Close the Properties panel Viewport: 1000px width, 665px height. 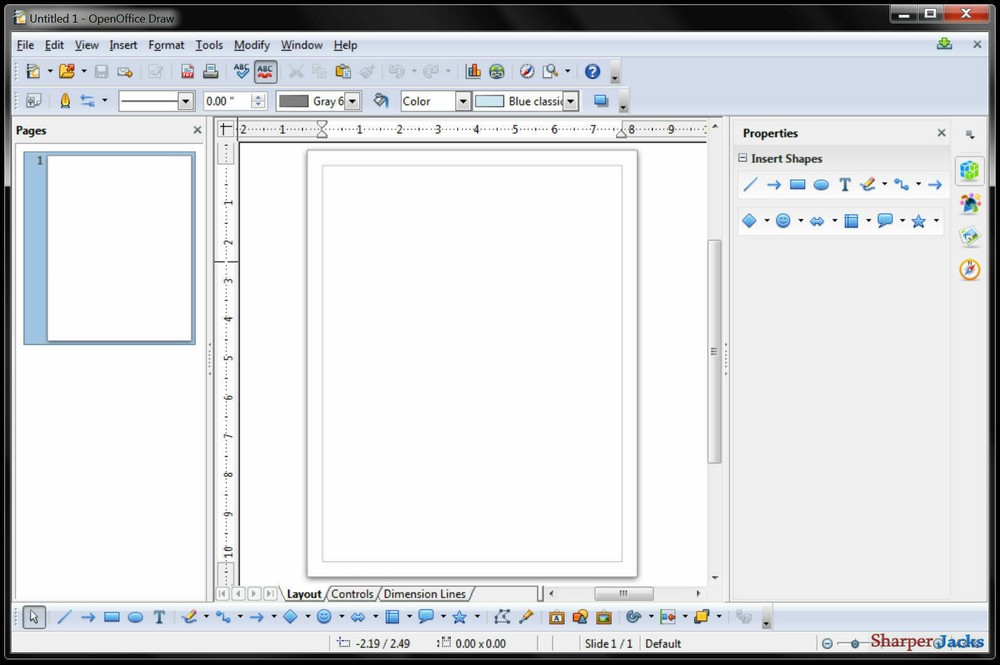tap(941, 132)
